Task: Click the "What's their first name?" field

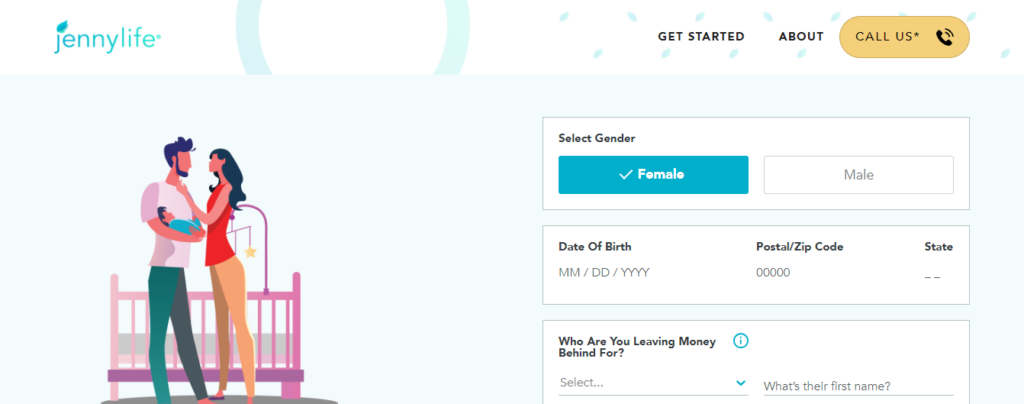Action: point(857,386)
